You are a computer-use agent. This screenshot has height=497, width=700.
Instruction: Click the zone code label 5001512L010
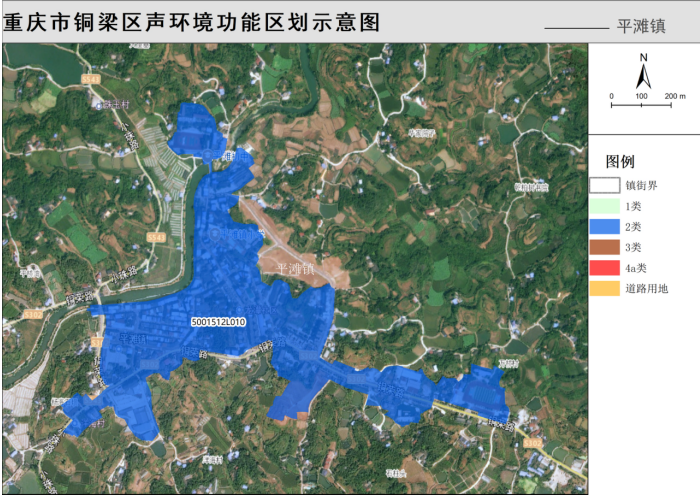[x=218, y=322]
